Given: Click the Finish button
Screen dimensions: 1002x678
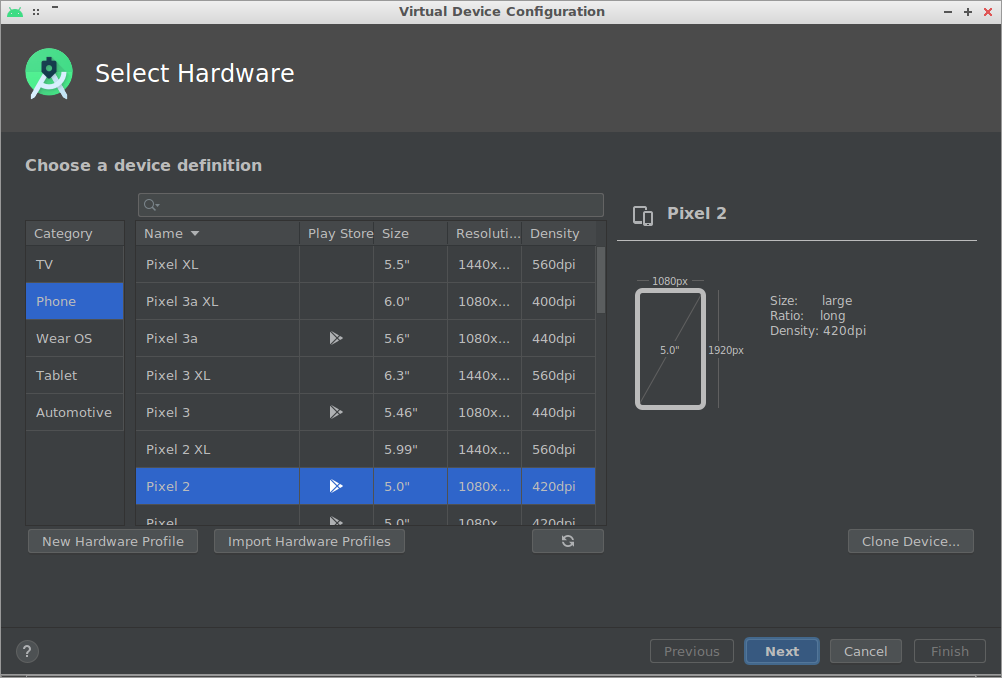Looking at the screenshot, I should pos(950,651).
